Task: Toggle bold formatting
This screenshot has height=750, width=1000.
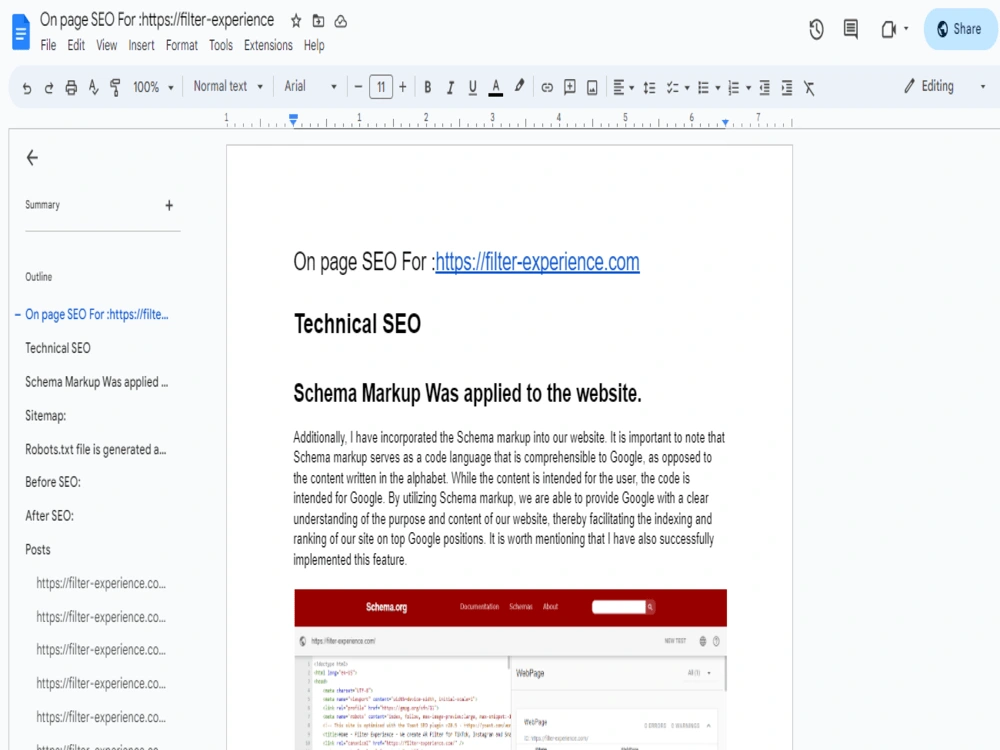Action: 427,87
